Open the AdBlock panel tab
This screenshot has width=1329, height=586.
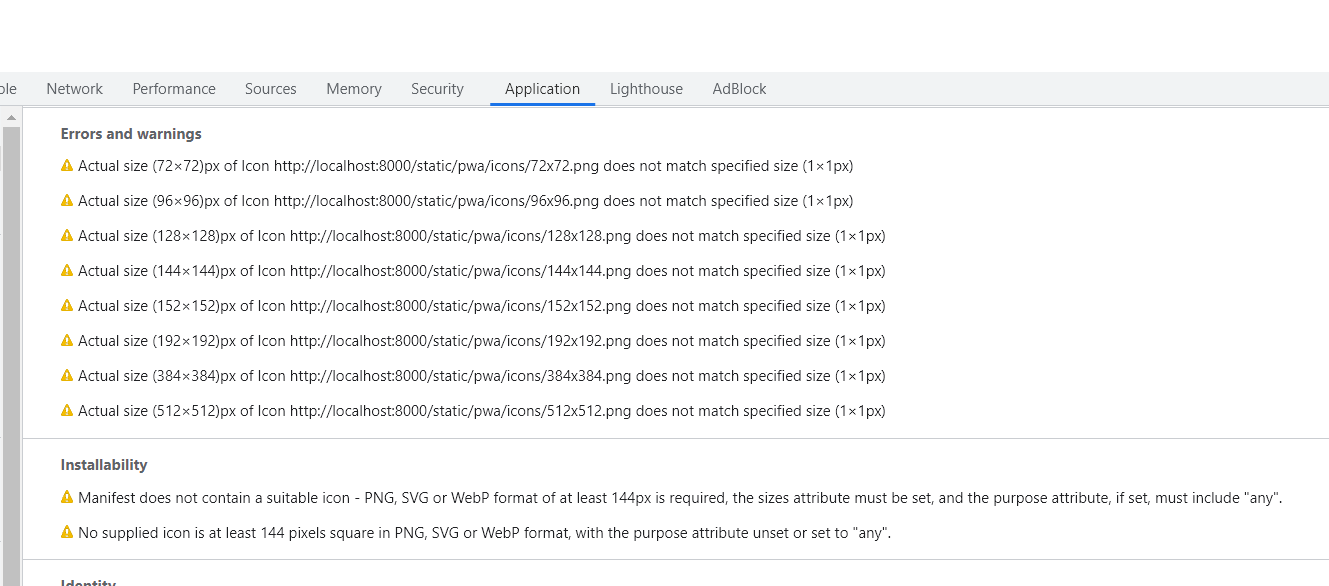739,89
